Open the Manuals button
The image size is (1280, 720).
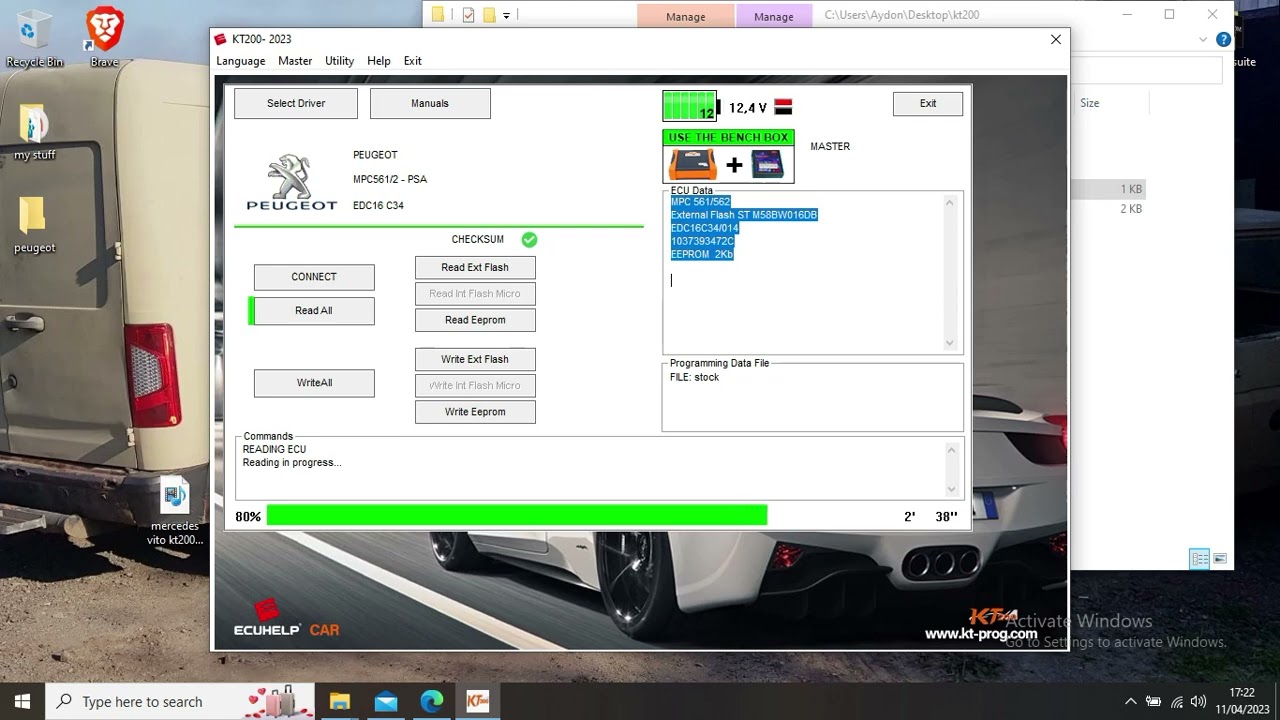430,103
